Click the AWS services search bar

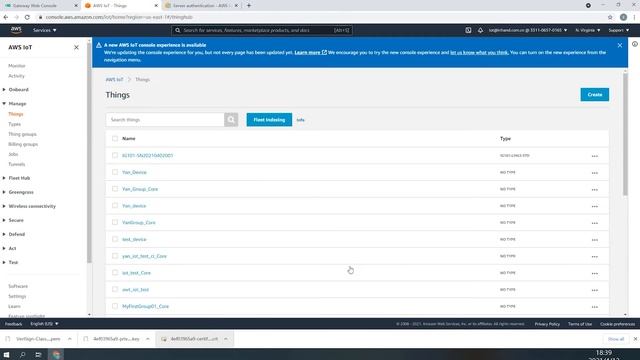(x=262, y=30)
